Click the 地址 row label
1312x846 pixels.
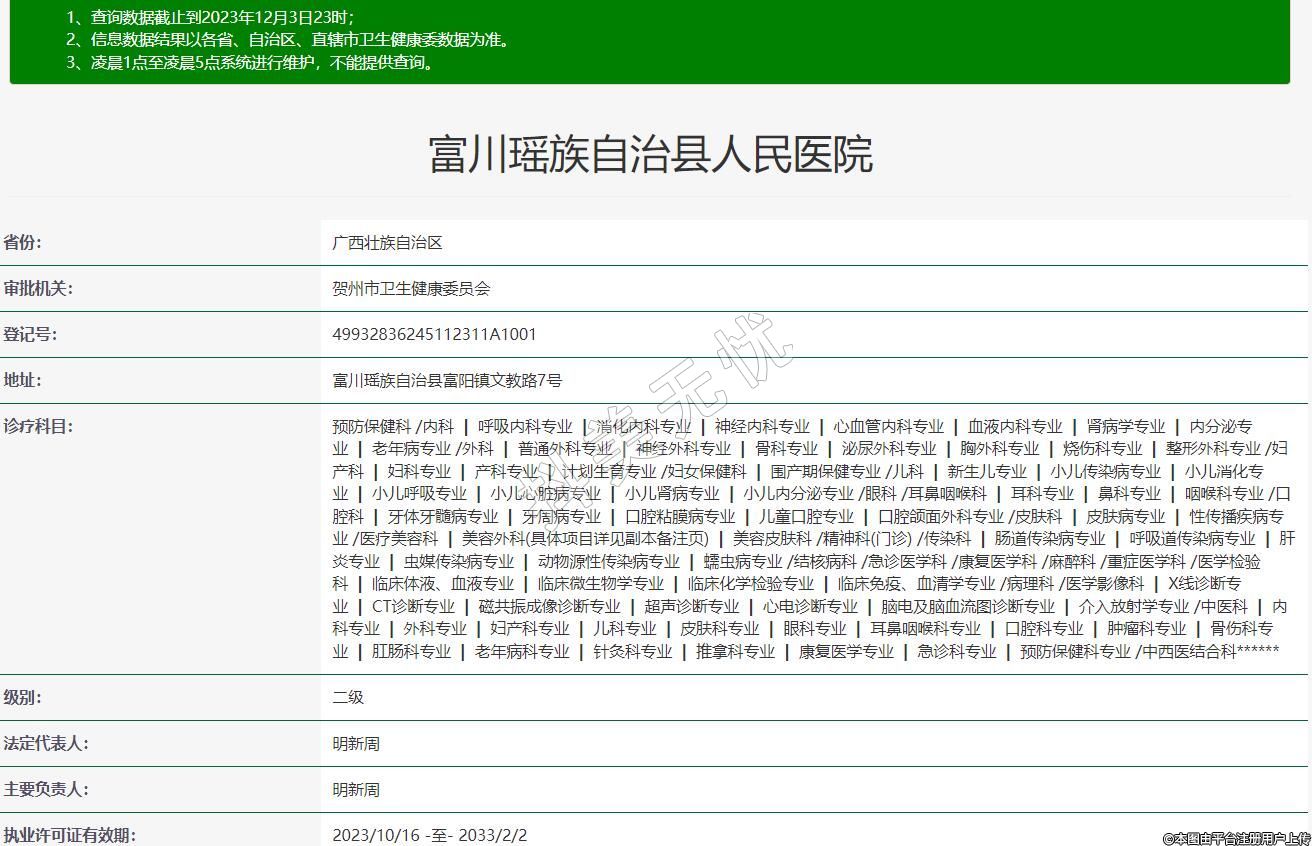pos(23,381)
